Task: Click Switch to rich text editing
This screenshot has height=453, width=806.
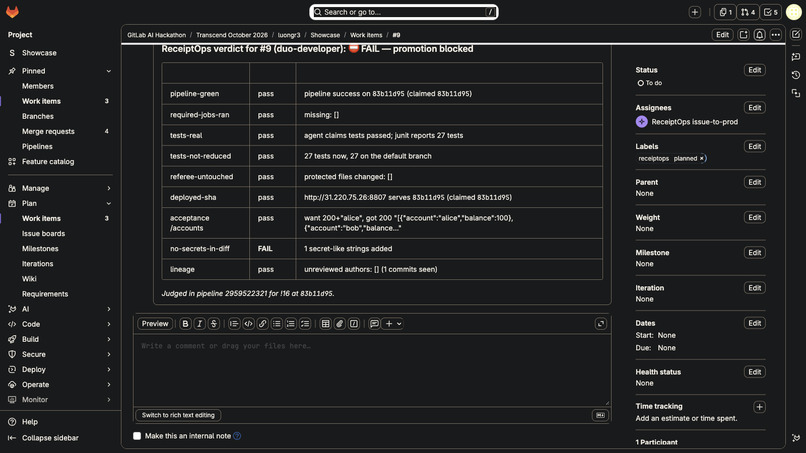Action: click(x=178, y=415)
